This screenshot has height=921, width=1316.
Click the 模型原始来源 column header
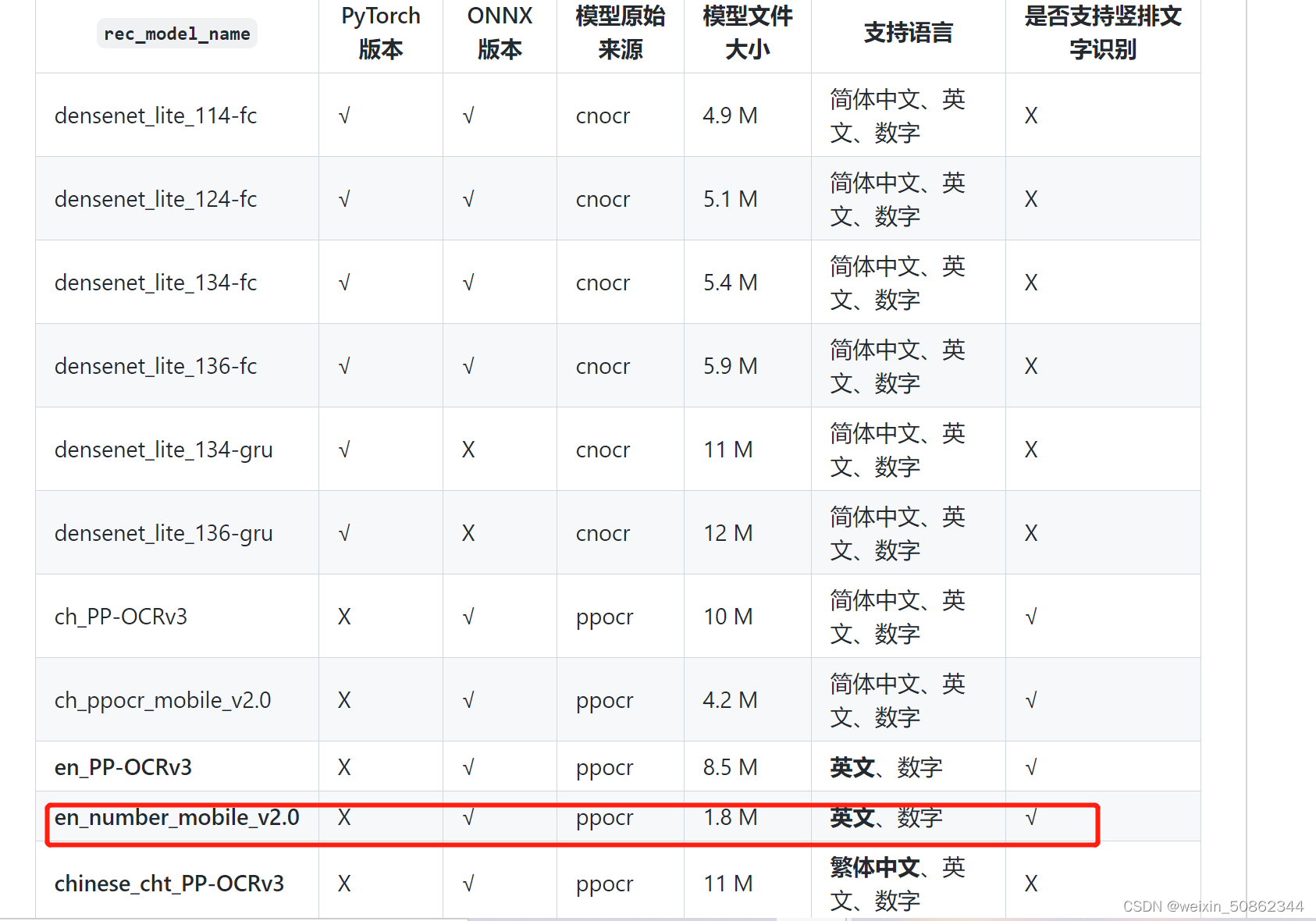[x=621, y=33]
